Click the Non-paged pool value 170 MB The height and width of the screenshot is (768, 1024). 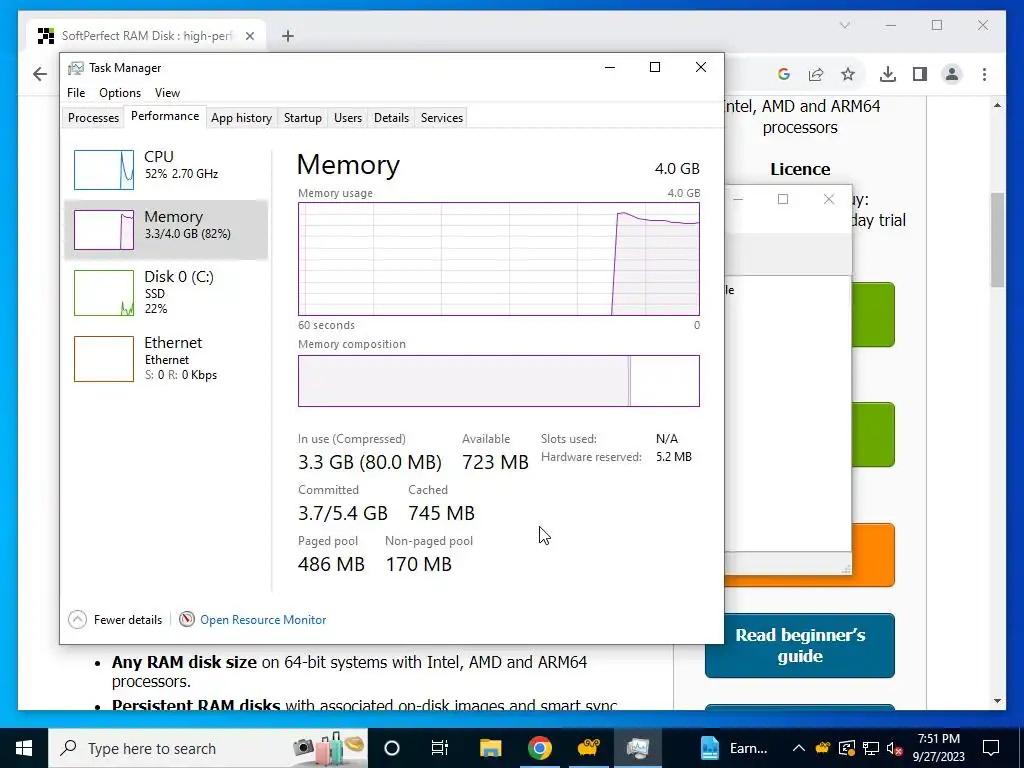click(419, 564)
